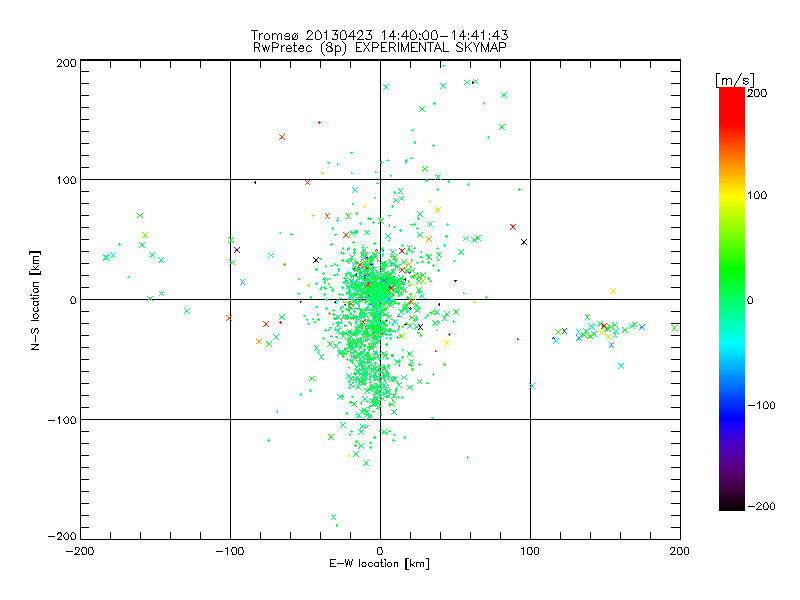
Task: Click the purple cross marker near E-W -95 km
Action: pos(237,250)
